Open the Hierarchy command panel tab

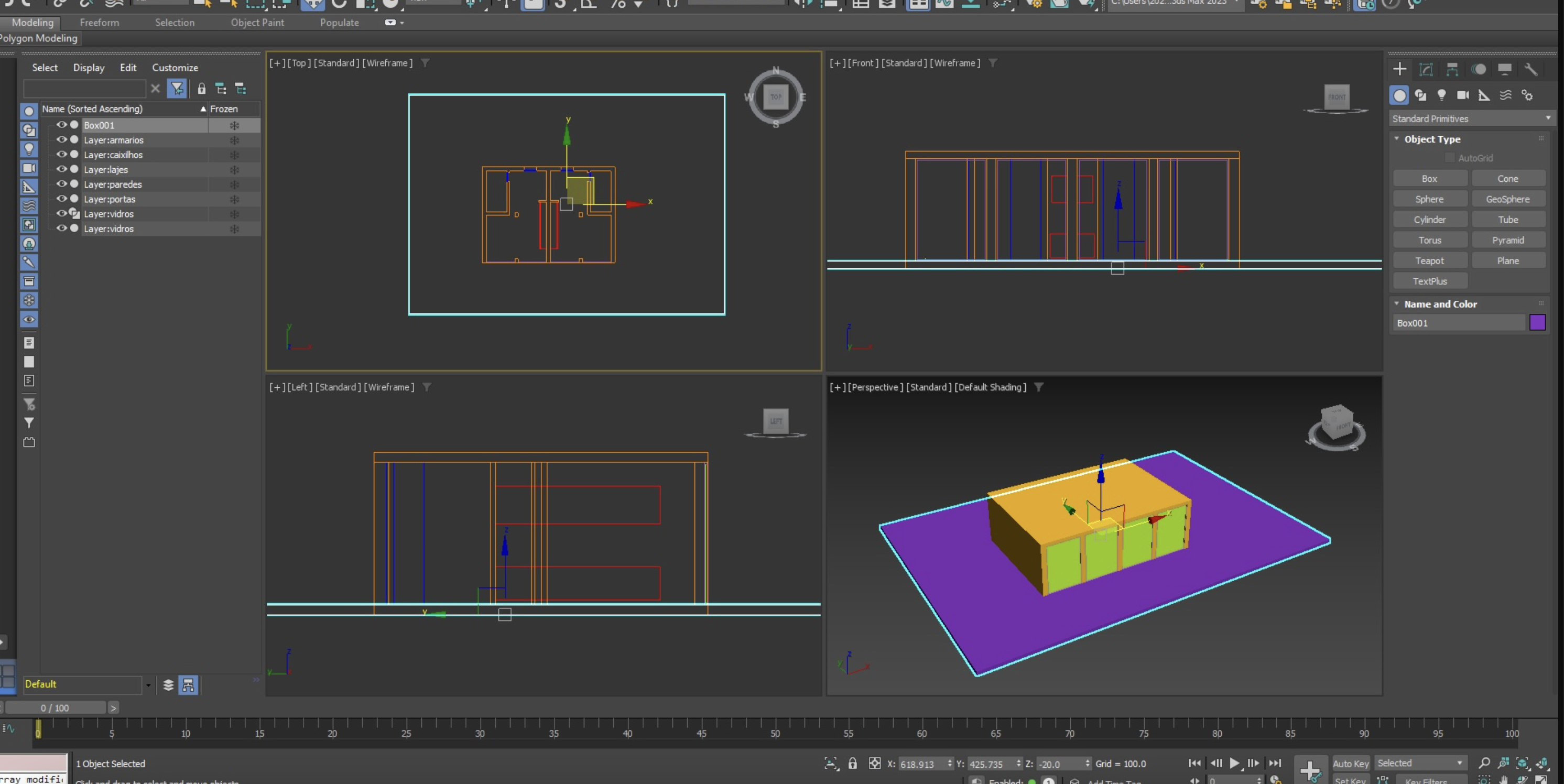[x=1452, y=69]
